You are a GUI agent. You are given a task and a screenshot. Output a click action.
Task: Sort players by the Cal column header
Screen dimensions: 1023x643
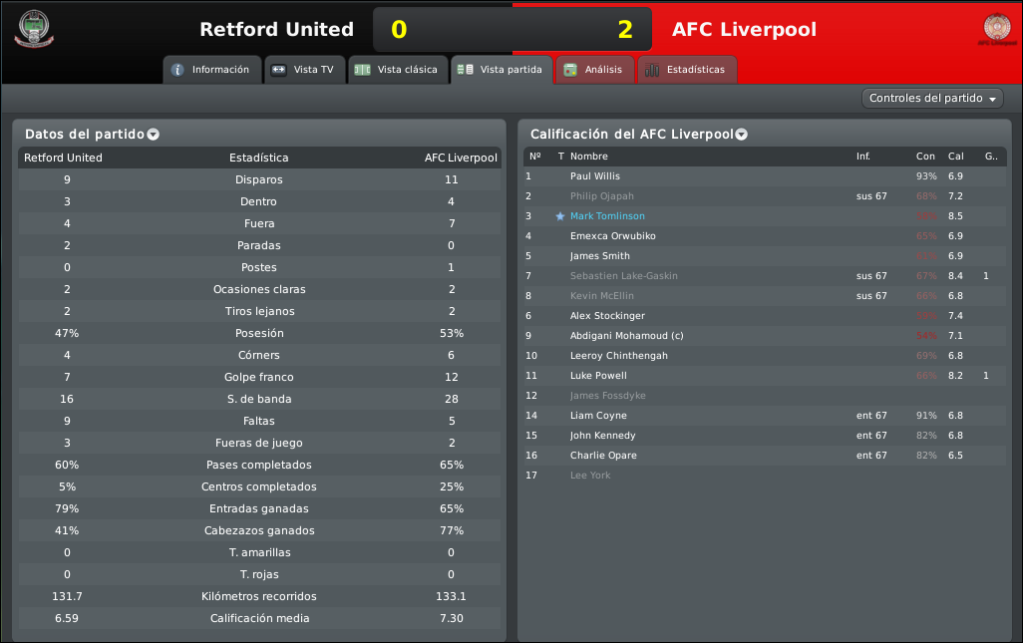[x=956, y=157]
